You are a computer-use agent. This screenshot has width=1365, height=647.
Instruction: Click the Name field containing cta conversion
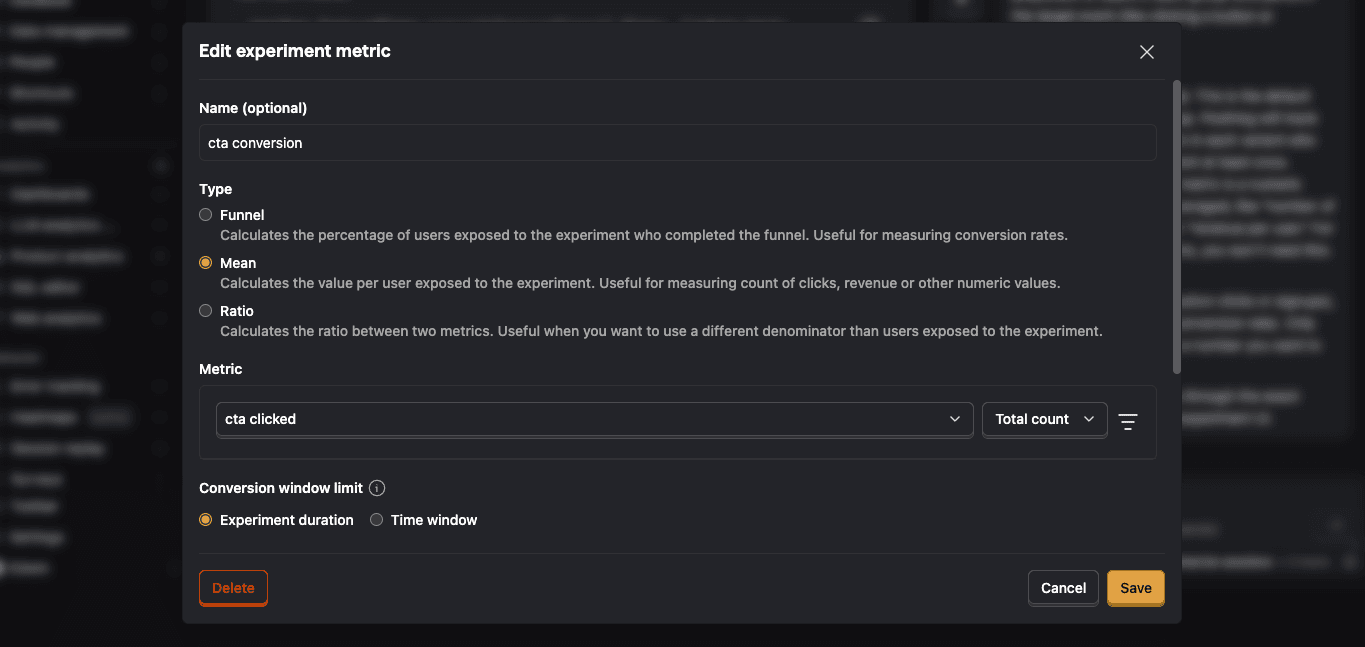[x=677, y=143]
